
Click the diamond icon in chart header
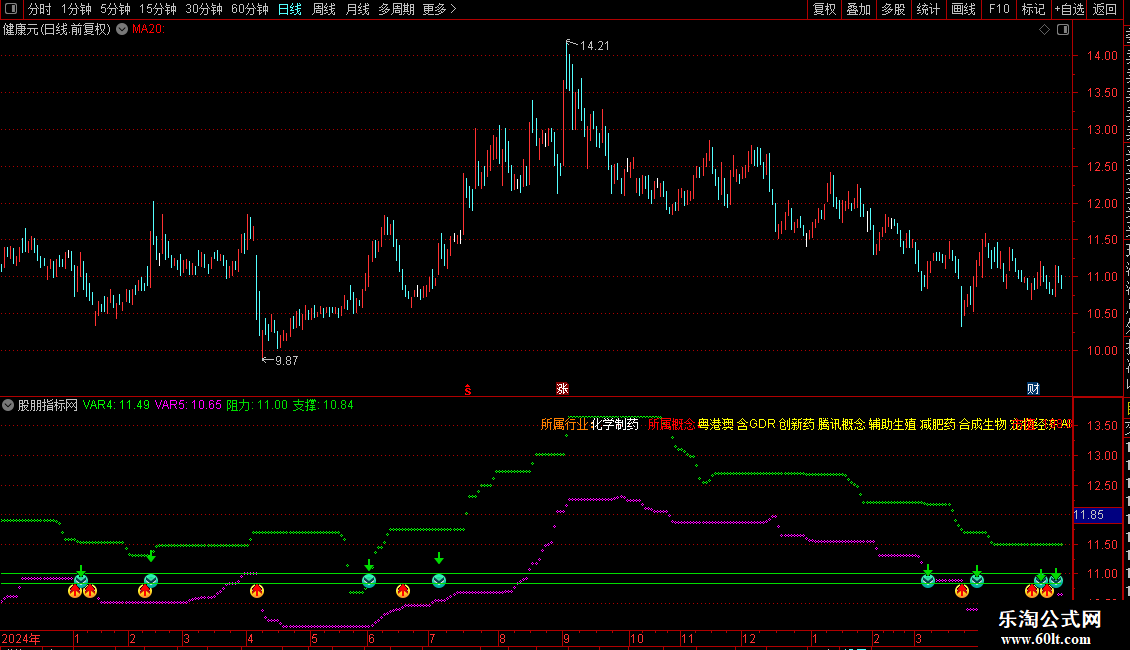tap(1044, 30)
